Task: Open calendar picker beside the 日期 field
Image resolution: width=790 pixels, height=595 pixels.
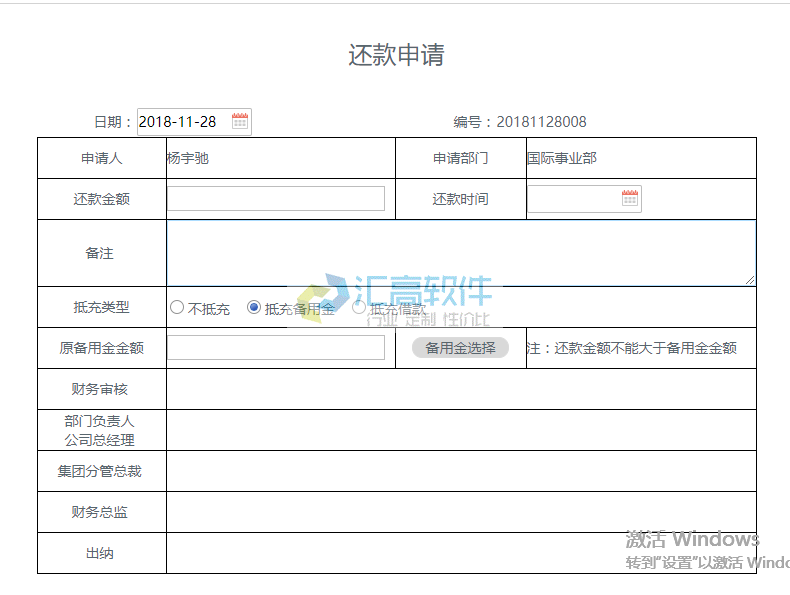Action: tap(240, 122)
